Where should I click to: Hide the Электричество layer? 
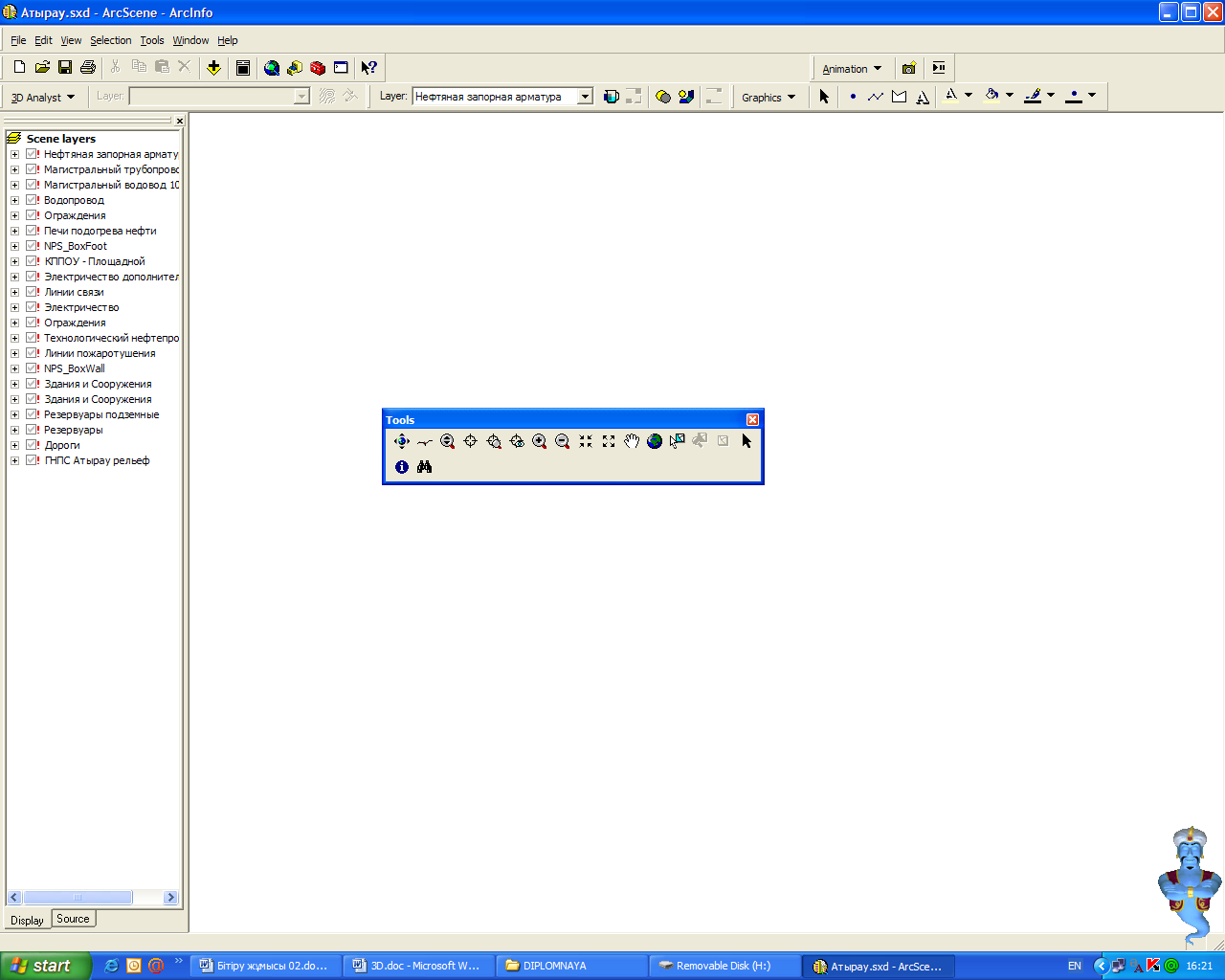tap(32, 307)
